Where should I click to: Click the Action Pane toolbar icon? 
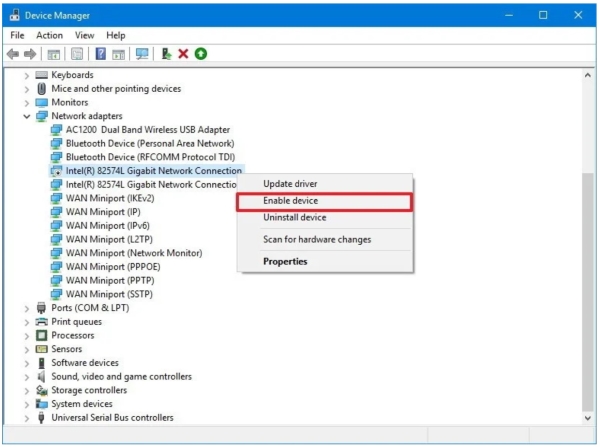click(x=119, y=54)
